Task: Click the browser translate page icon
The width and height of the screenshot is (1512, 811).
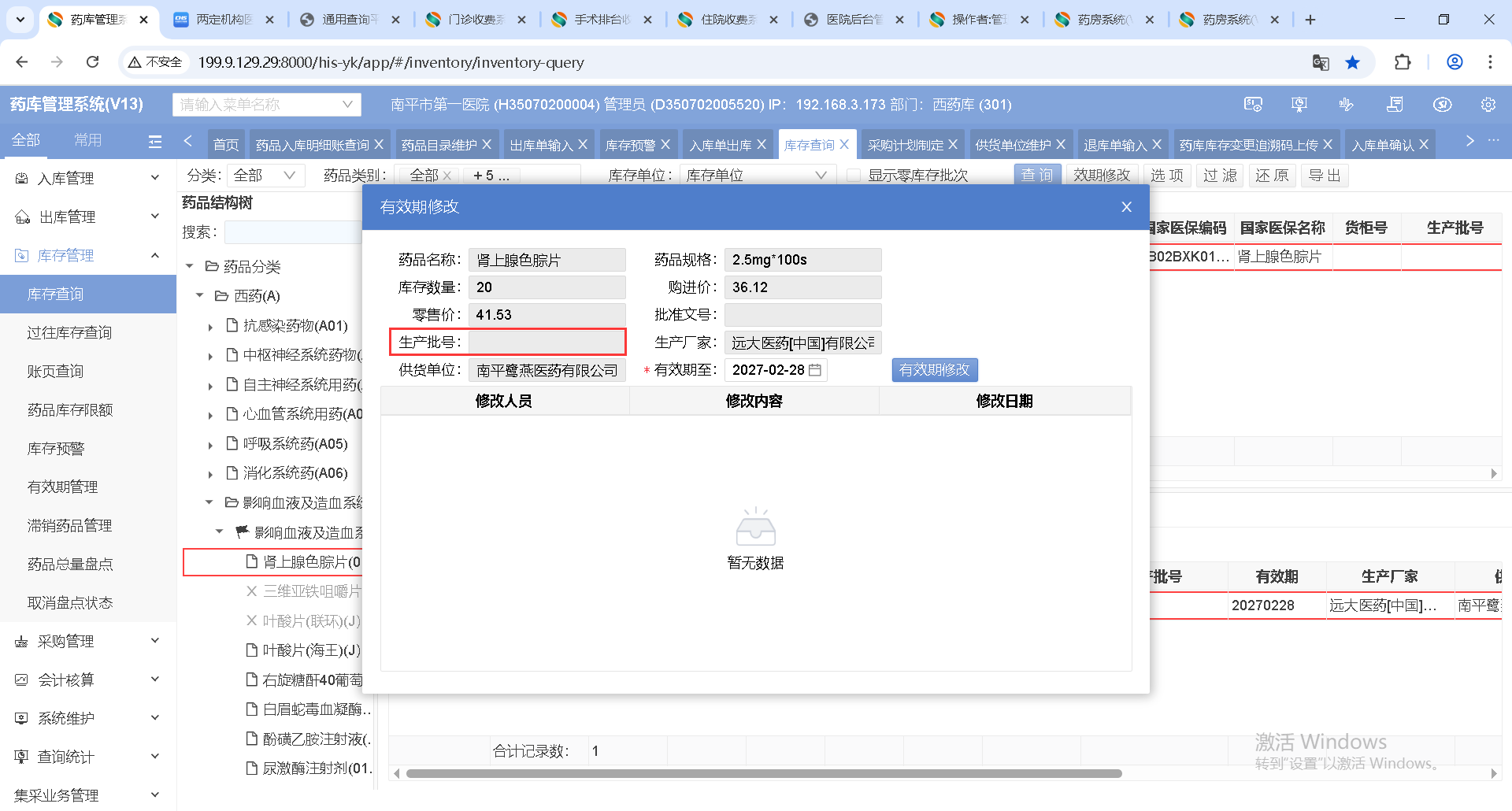Action: (1321, 62)
